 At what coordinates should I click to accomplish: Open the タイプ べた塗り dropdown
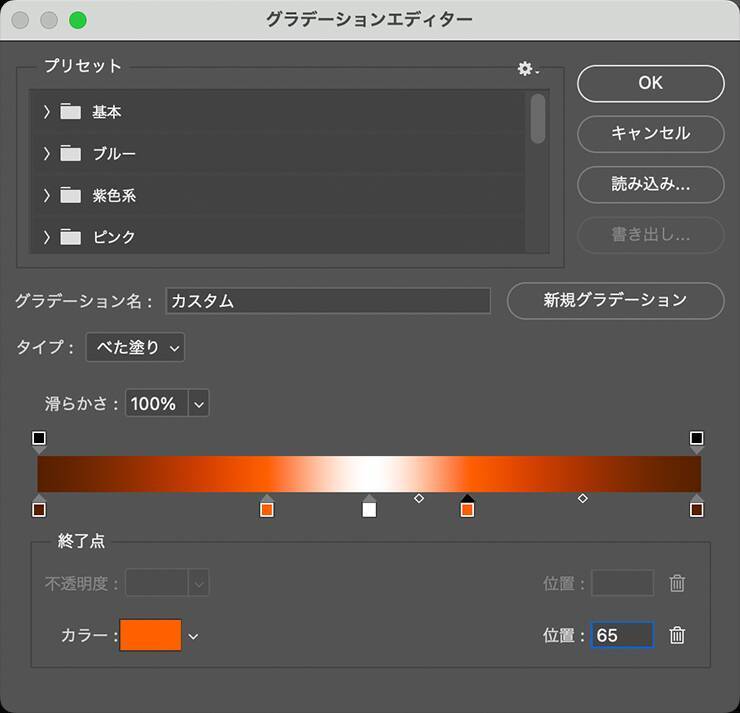tap(135, 348)
